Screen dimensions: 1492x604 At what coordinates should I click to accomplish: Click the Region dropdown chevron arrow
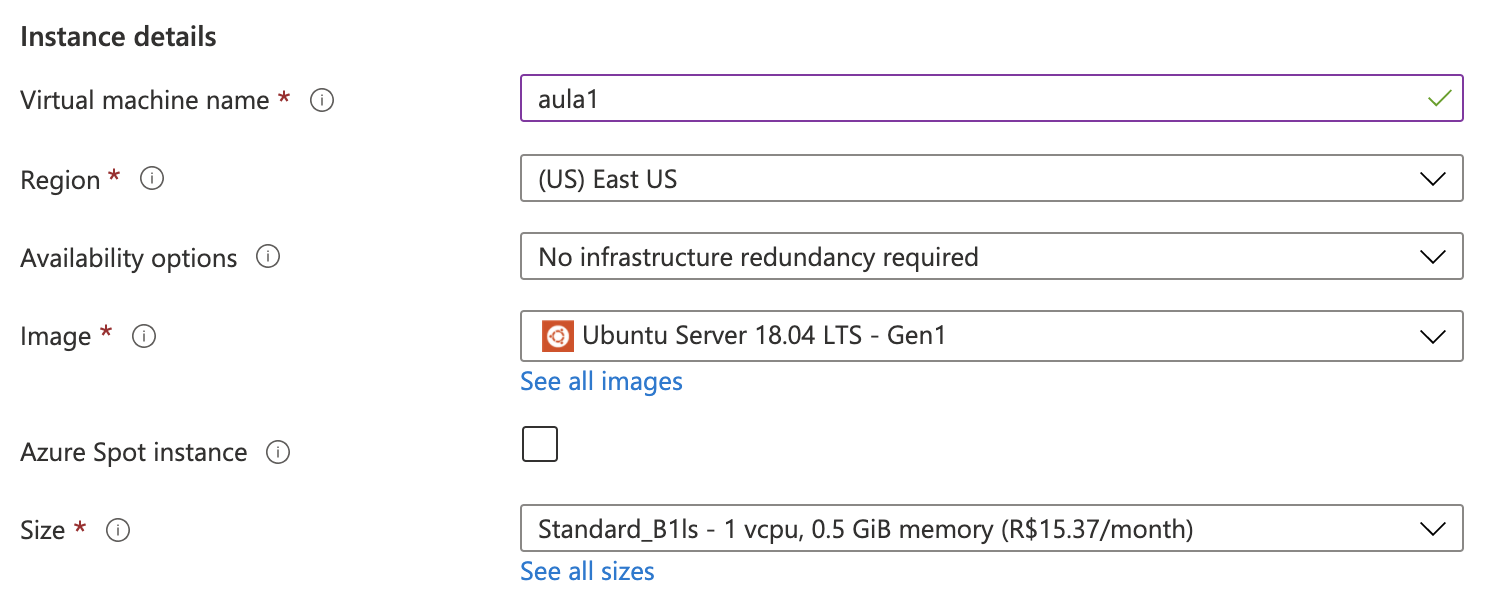point(1432,180)
